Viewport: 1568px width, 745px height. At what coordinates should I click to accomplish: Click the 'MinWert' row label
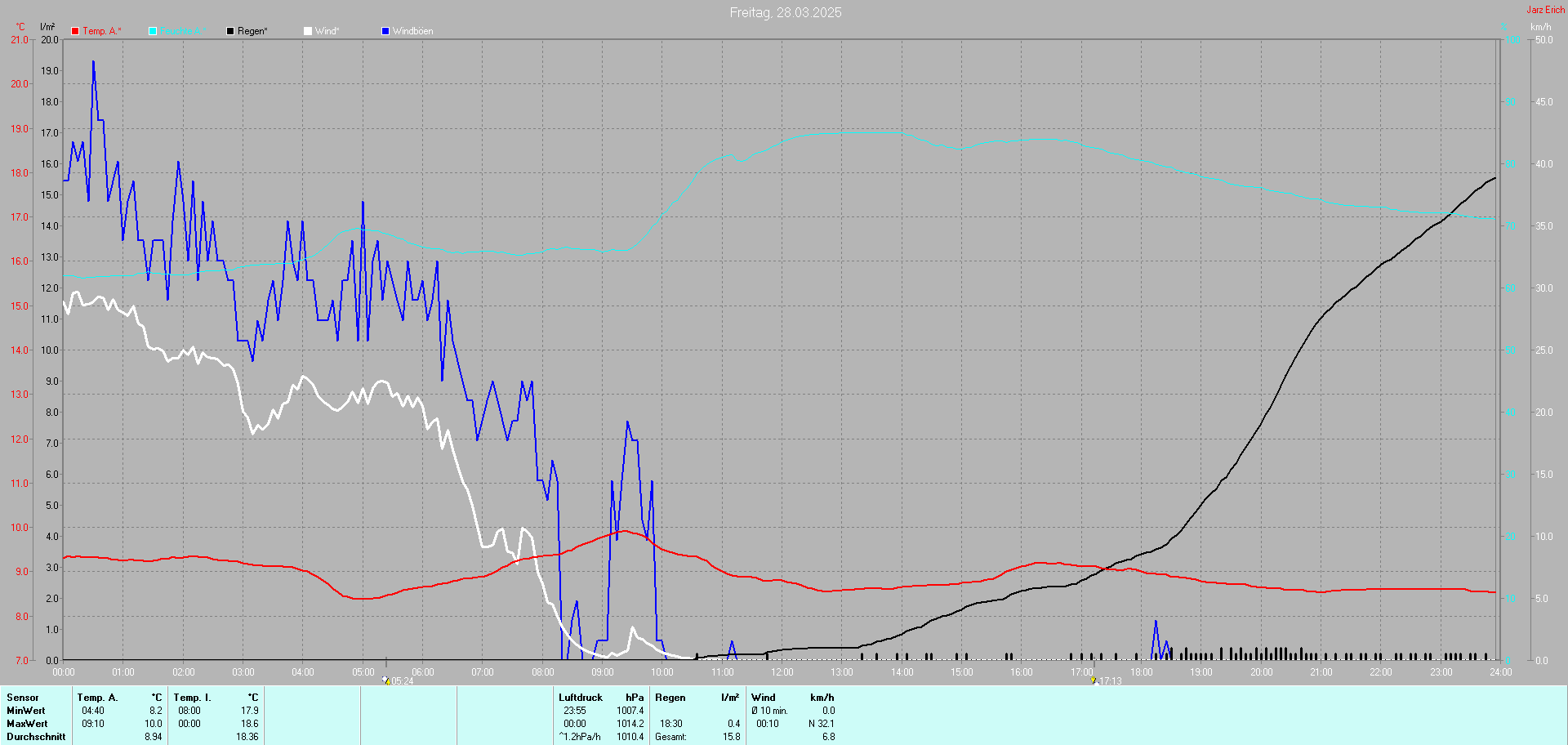[26, 711]
